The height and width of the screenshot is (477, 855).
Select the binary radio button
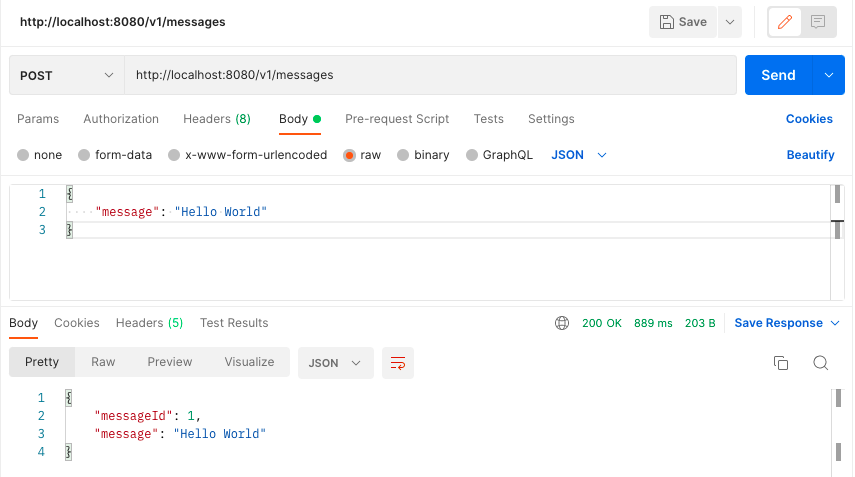tap(403, 155)
